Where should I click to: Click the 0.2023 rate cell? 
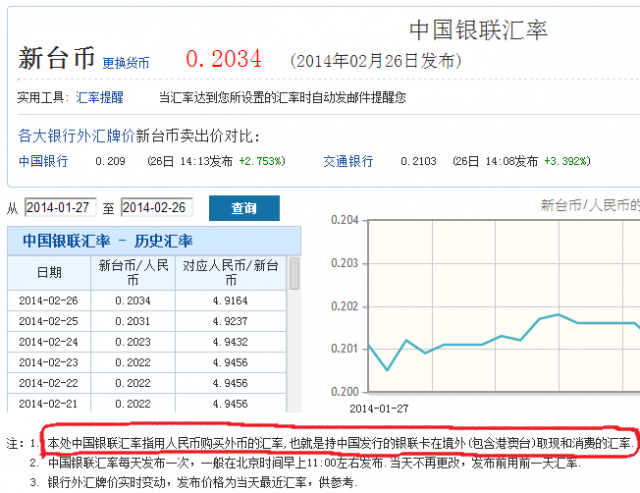133,342
